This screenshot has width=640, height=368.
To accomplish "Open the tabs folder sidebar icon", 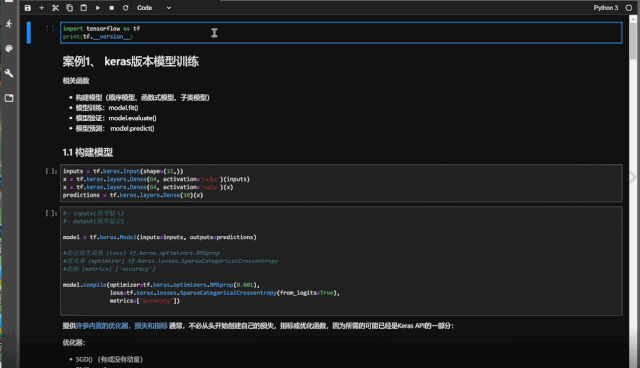I will tap(9, 98).
